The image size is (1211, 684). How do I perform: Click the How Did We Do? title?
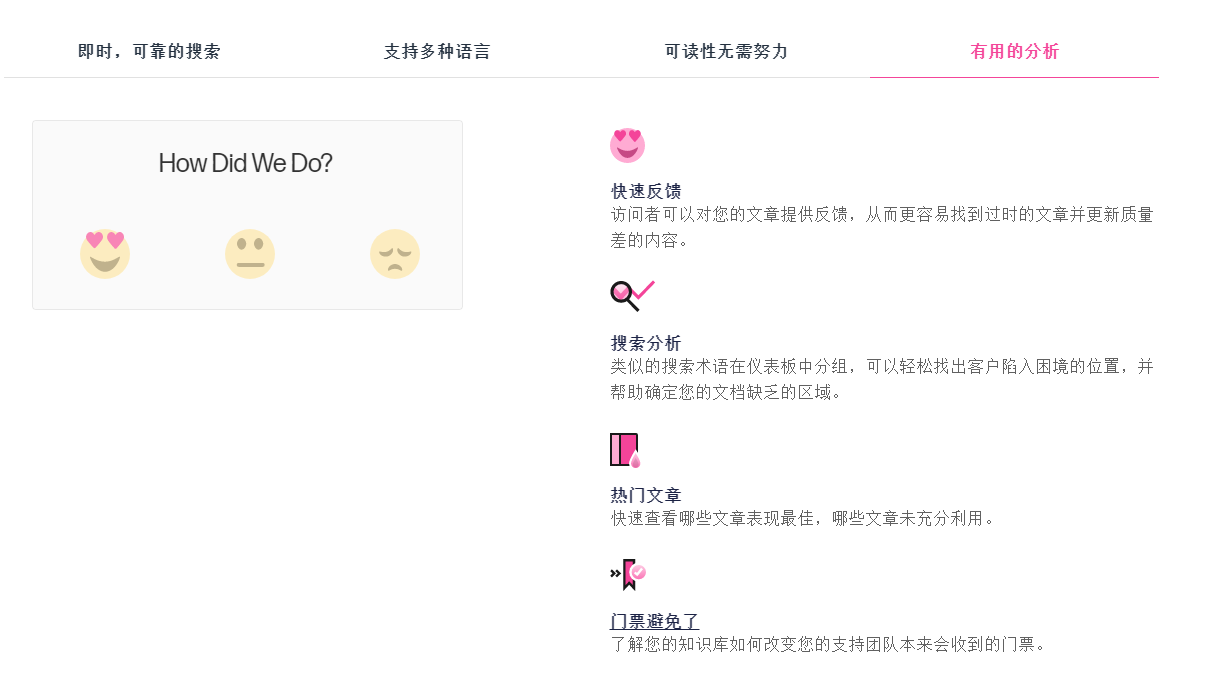[246, 164]
